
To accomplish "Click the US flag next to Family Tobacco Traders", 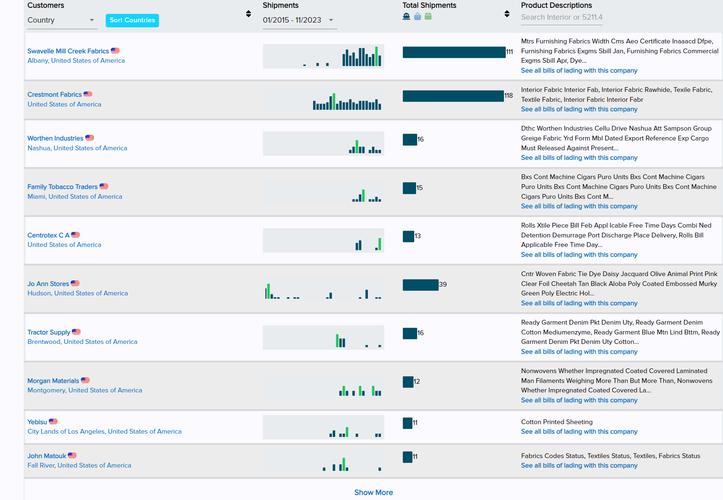I will [104, 186].
